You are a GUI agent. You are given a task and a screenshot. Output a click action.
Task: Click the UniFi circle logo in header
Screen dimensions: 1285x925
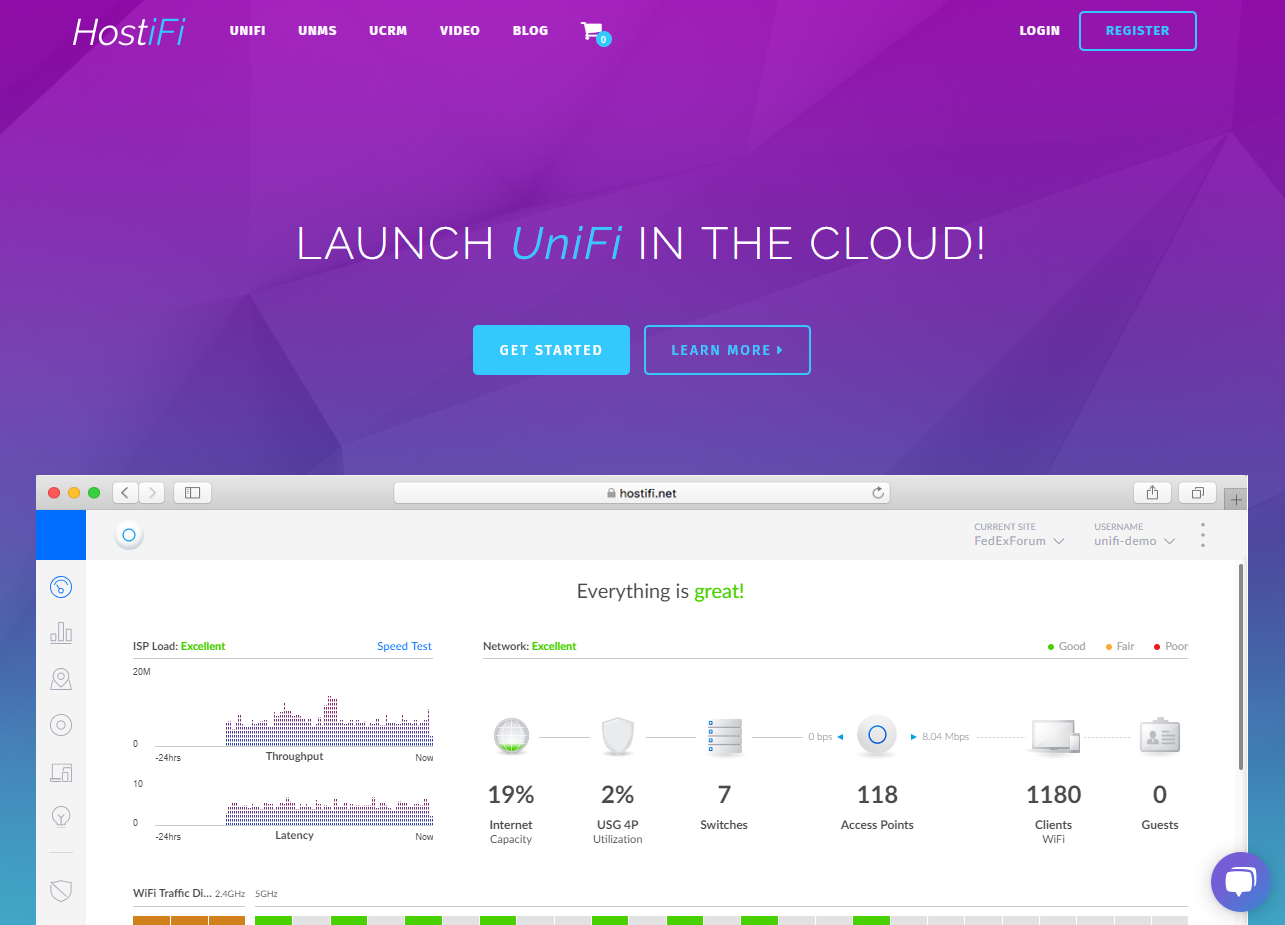coord(128,536)
